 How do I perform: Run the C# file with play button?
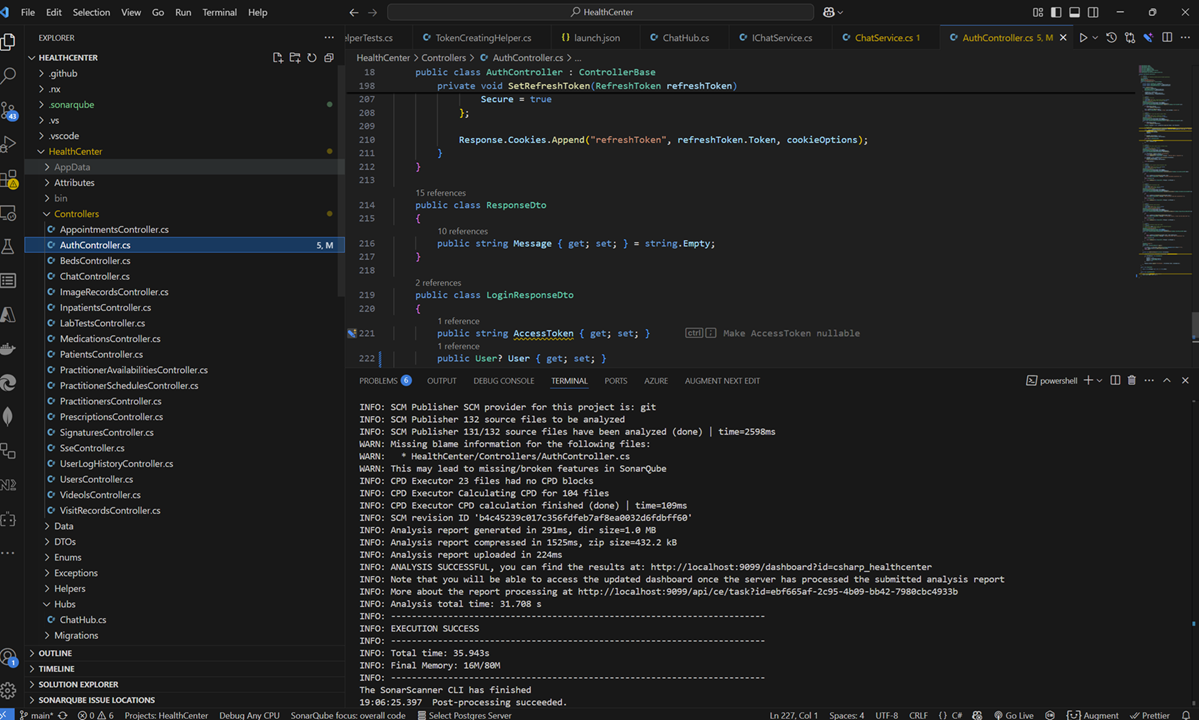[1083, 37]
